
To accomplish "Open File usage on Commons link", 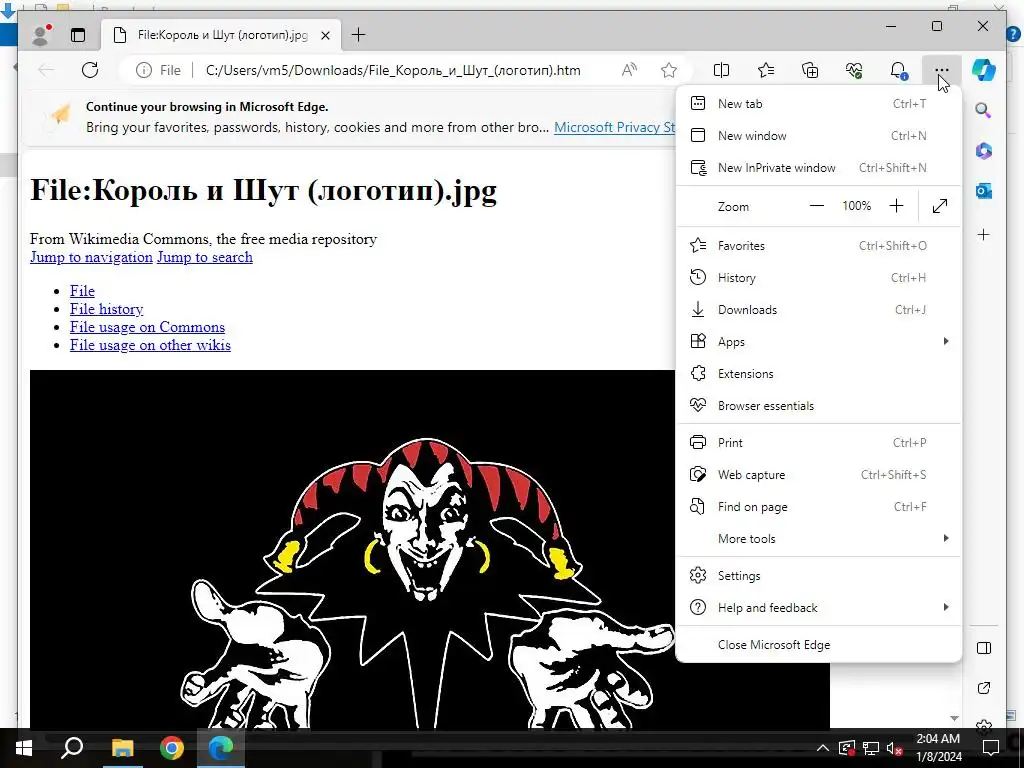I will click(148, 327).
